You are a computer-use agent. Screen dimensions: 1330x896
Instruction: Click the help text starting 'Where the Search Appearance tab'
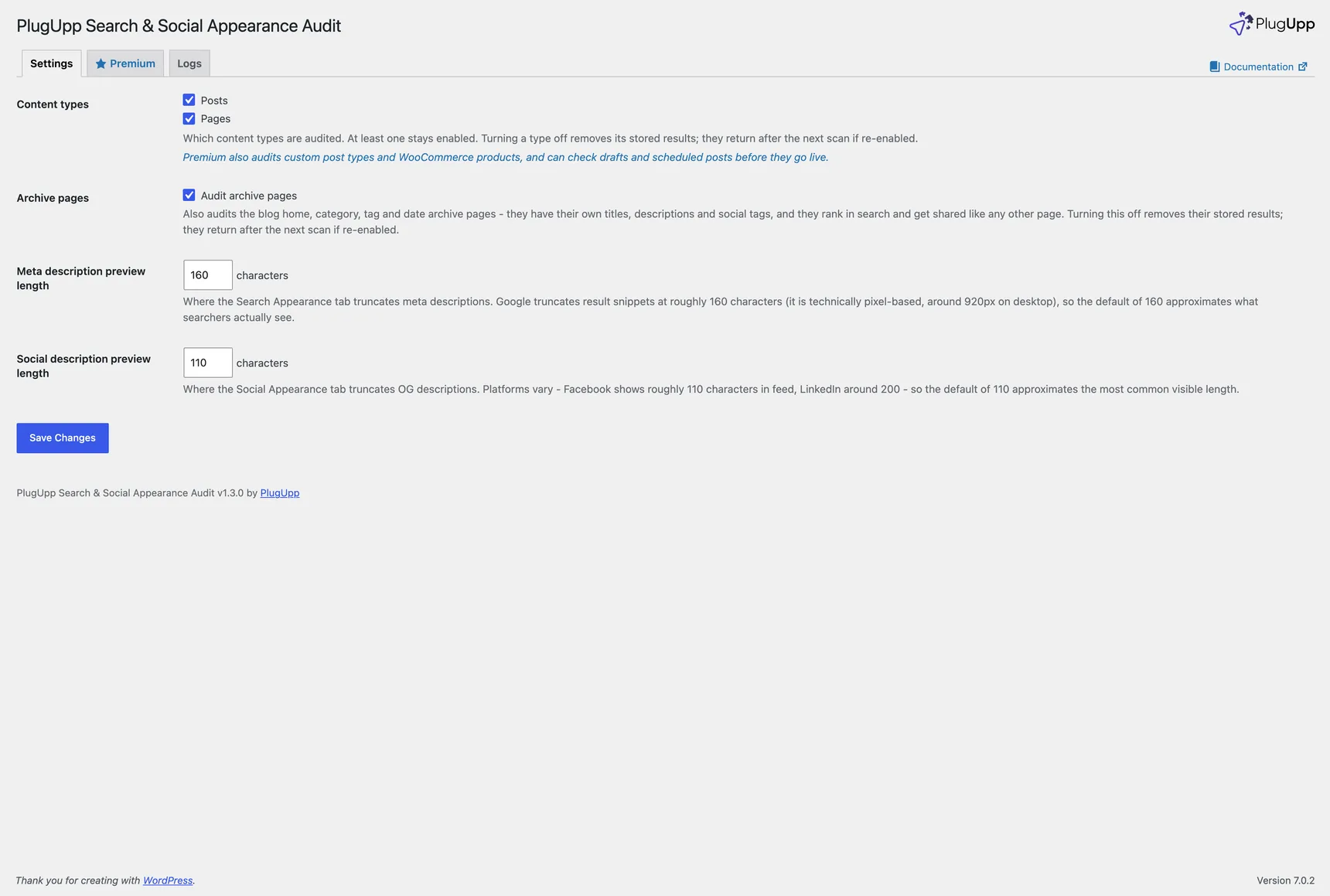coord(721,309)
